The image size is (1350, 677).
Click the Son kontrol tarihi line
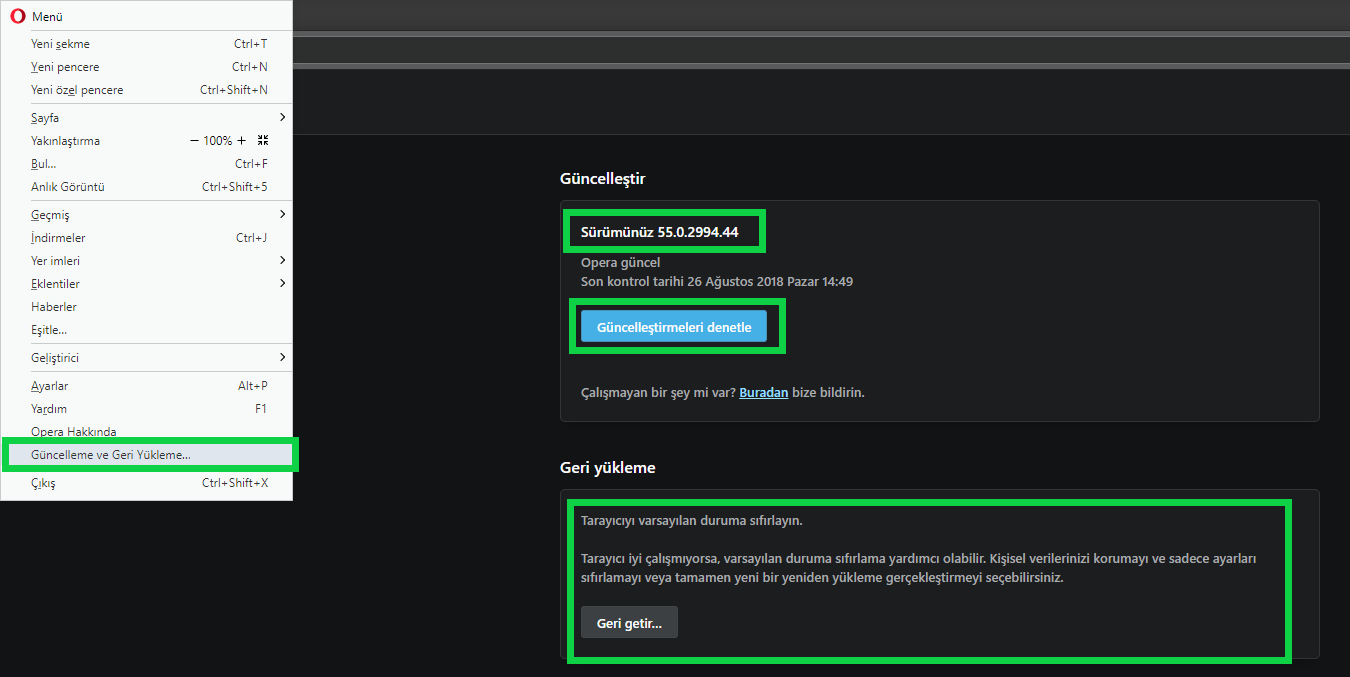(x=717, y=282)
